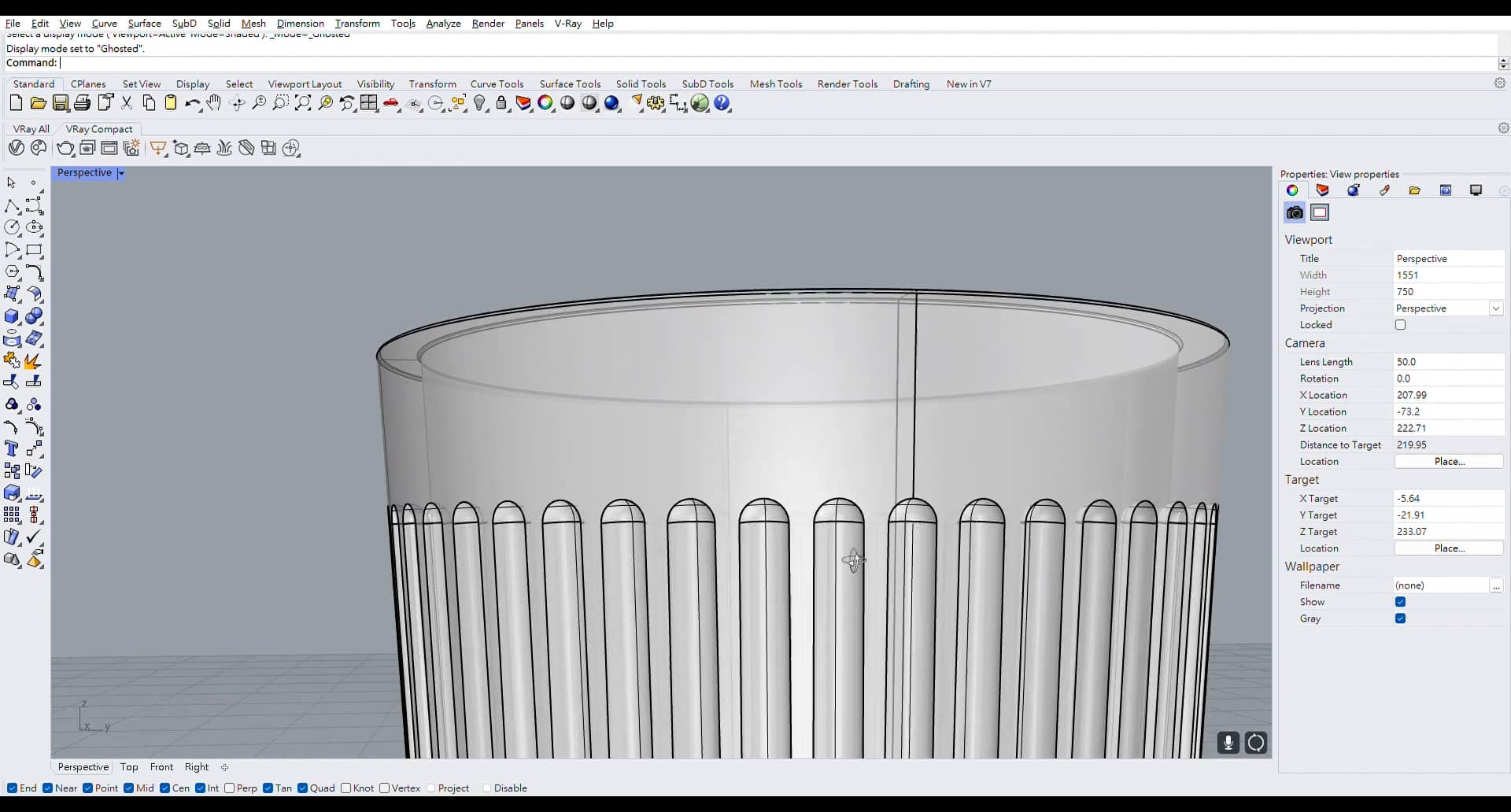Screen dimensions: 1511x812
Task: Click the V-Ray teapot render icon
Action: click(65, 148)
